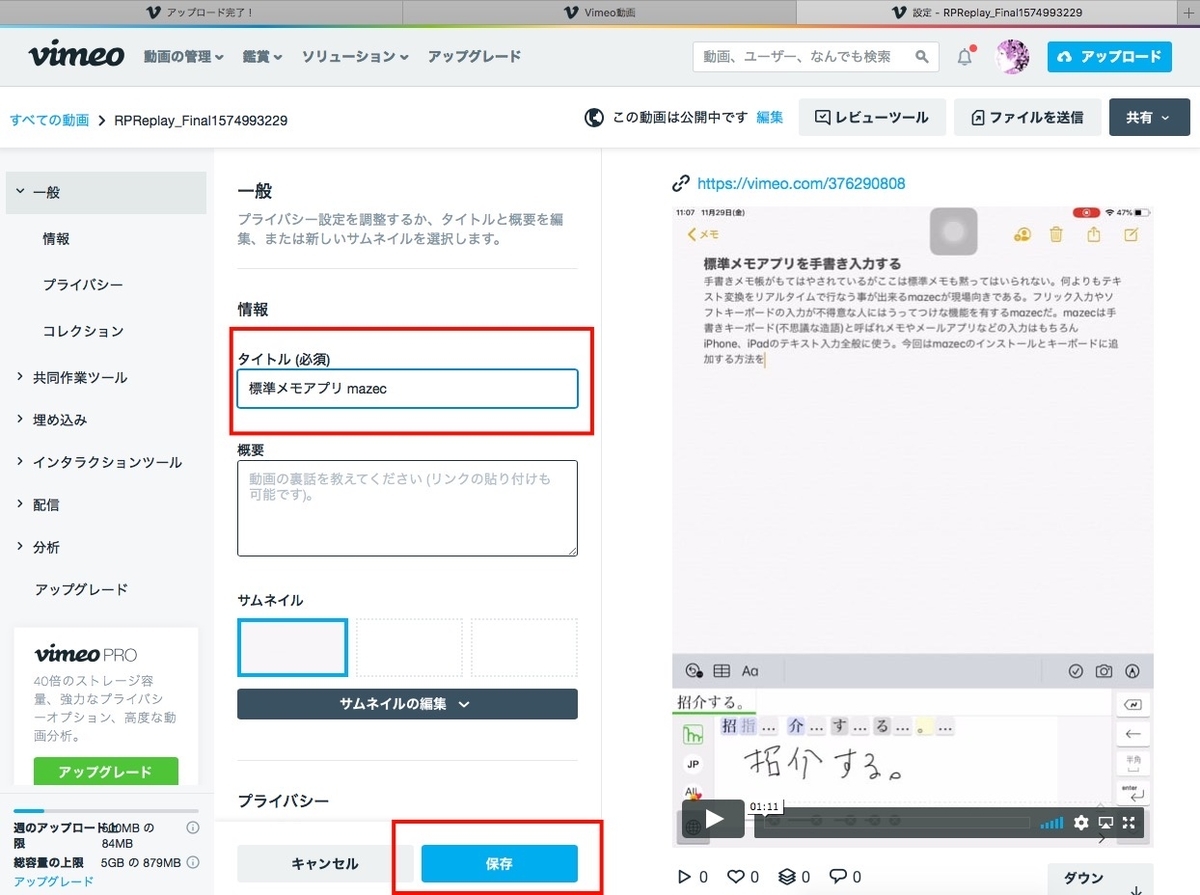
Task: Collapse the 一般 sidebar section
Action: (x=106, y=192)
